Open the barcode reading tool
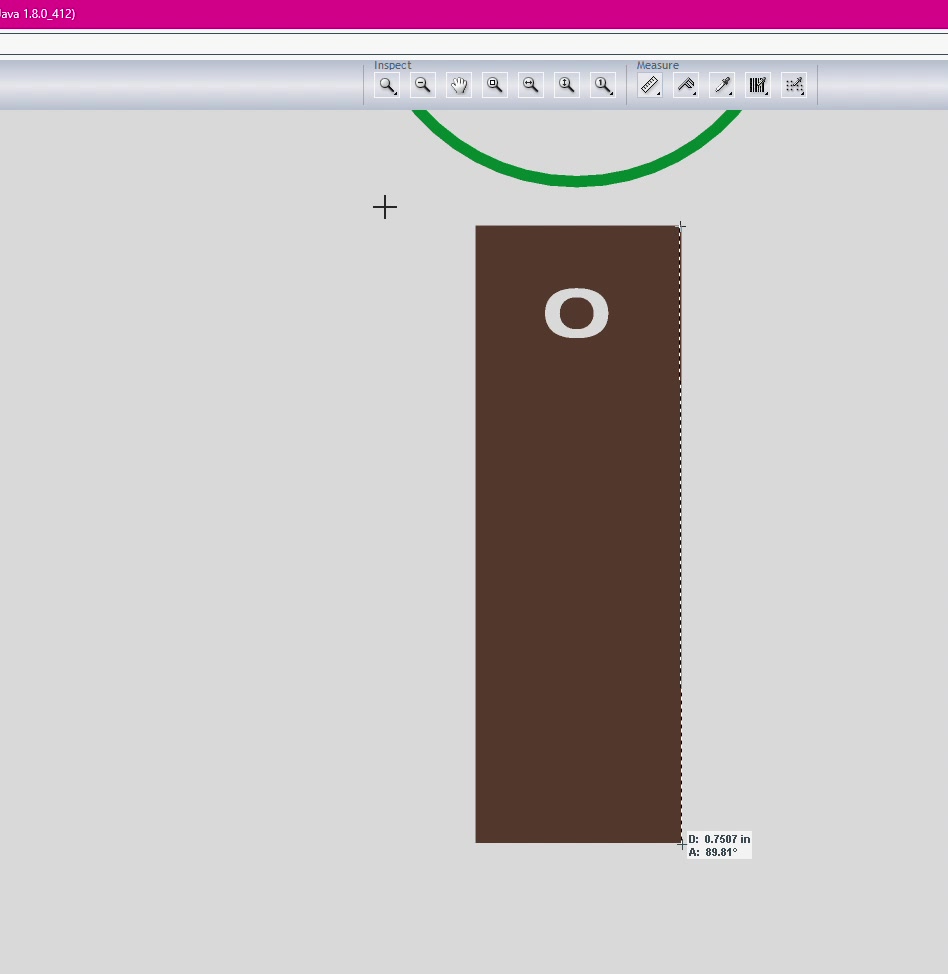Viewport: 948px width, 974px height. [x=758, y=85]
